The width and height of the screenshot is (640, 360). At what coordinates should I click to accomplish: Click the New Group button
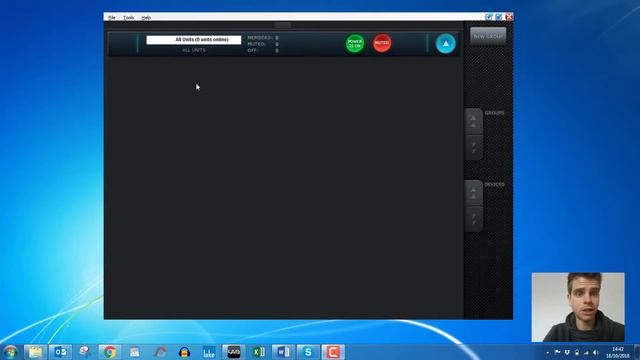coord(488,36)
